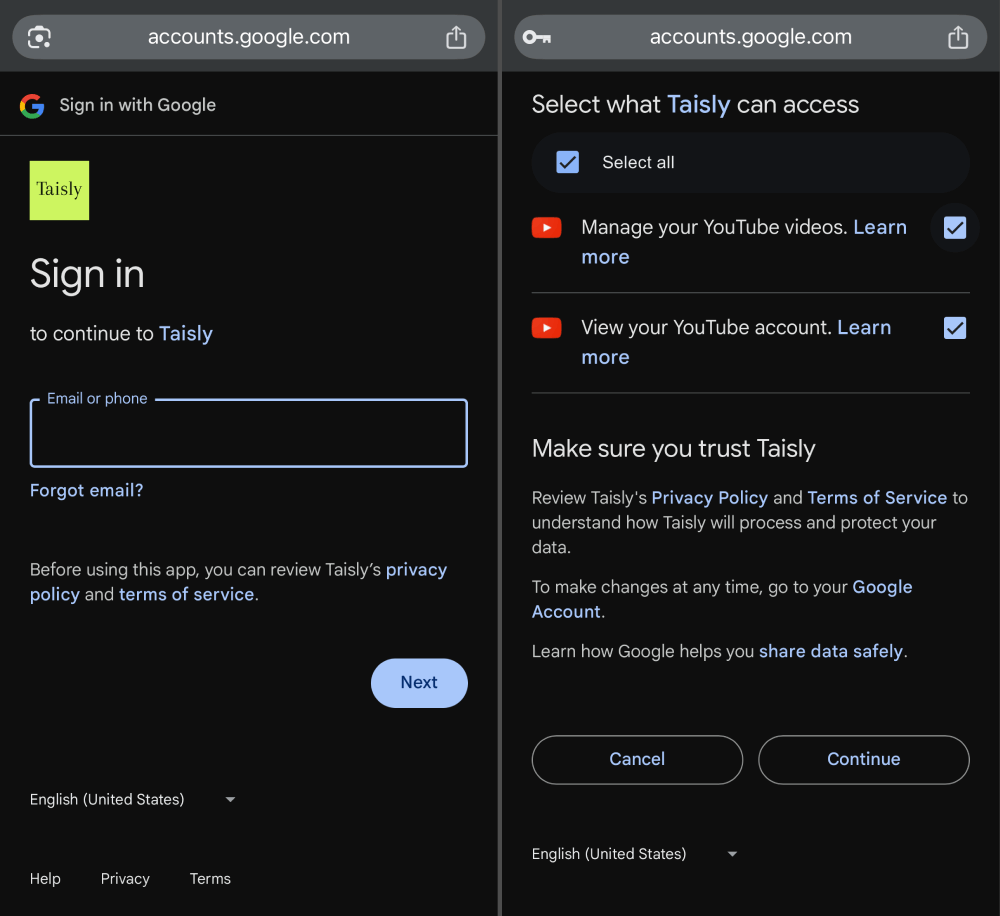Screen dimensions: 1000x916
Task: Click the Continue button
Action: point(864,759)
